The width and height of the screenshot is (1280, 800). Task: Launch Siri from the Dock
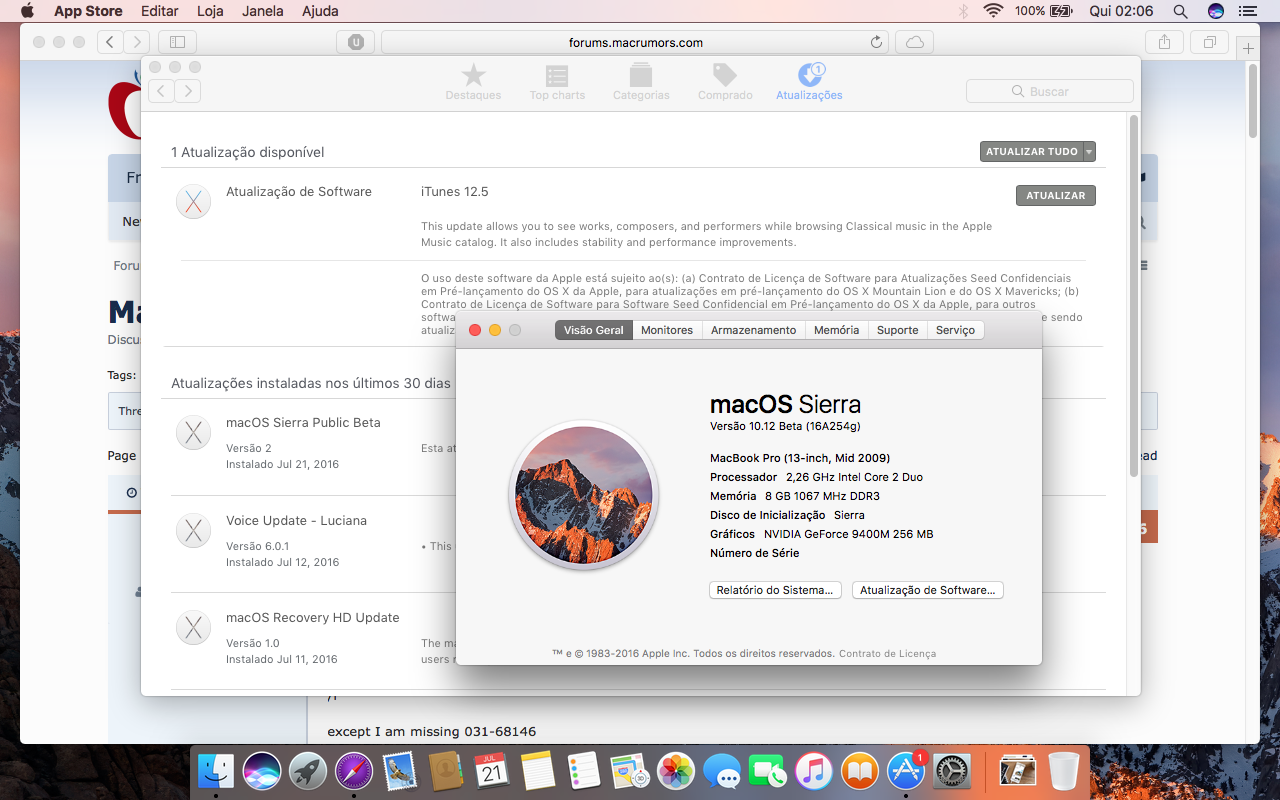(262, 771)
